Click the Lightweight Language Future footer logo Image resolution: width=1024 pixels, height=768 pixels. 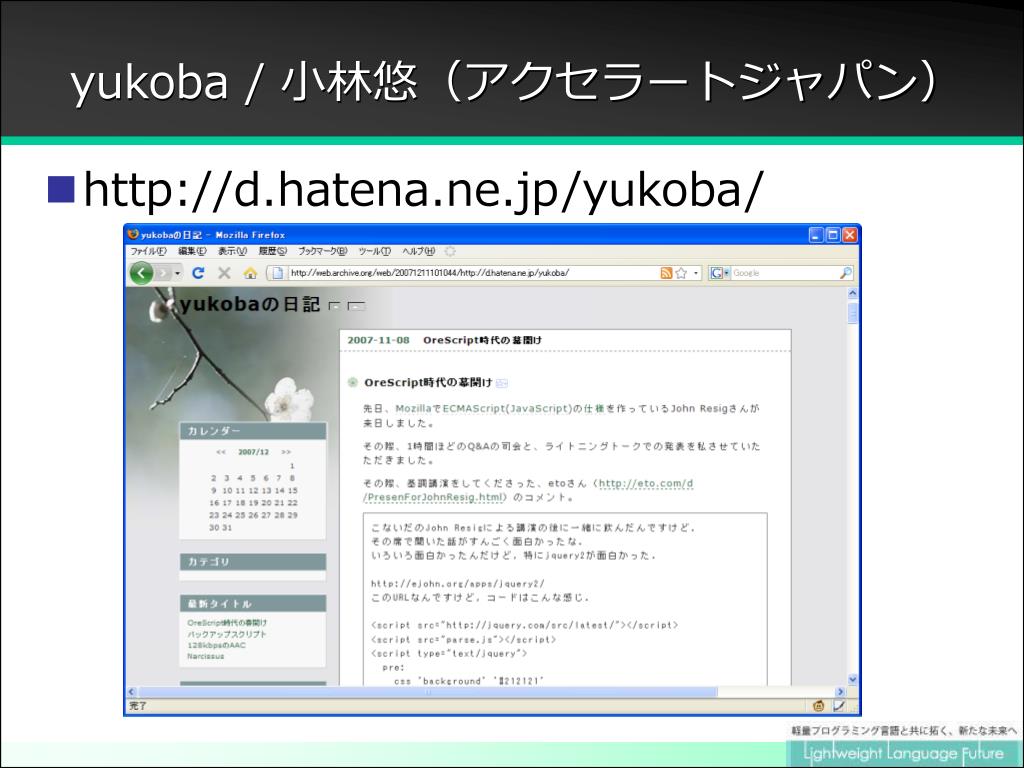click(904, 753)
